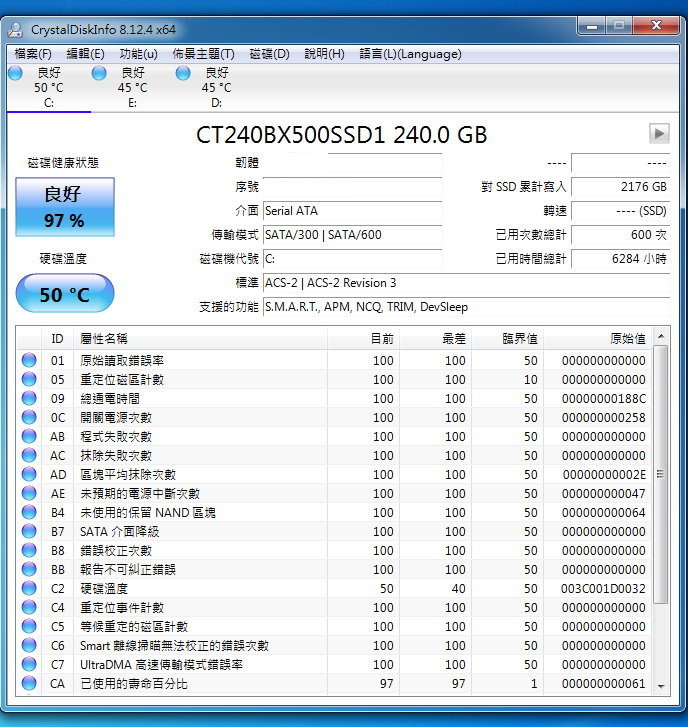Select the E: drive tab
The height and width of the screenshot is (727, 688).
[x=133, y=88]
